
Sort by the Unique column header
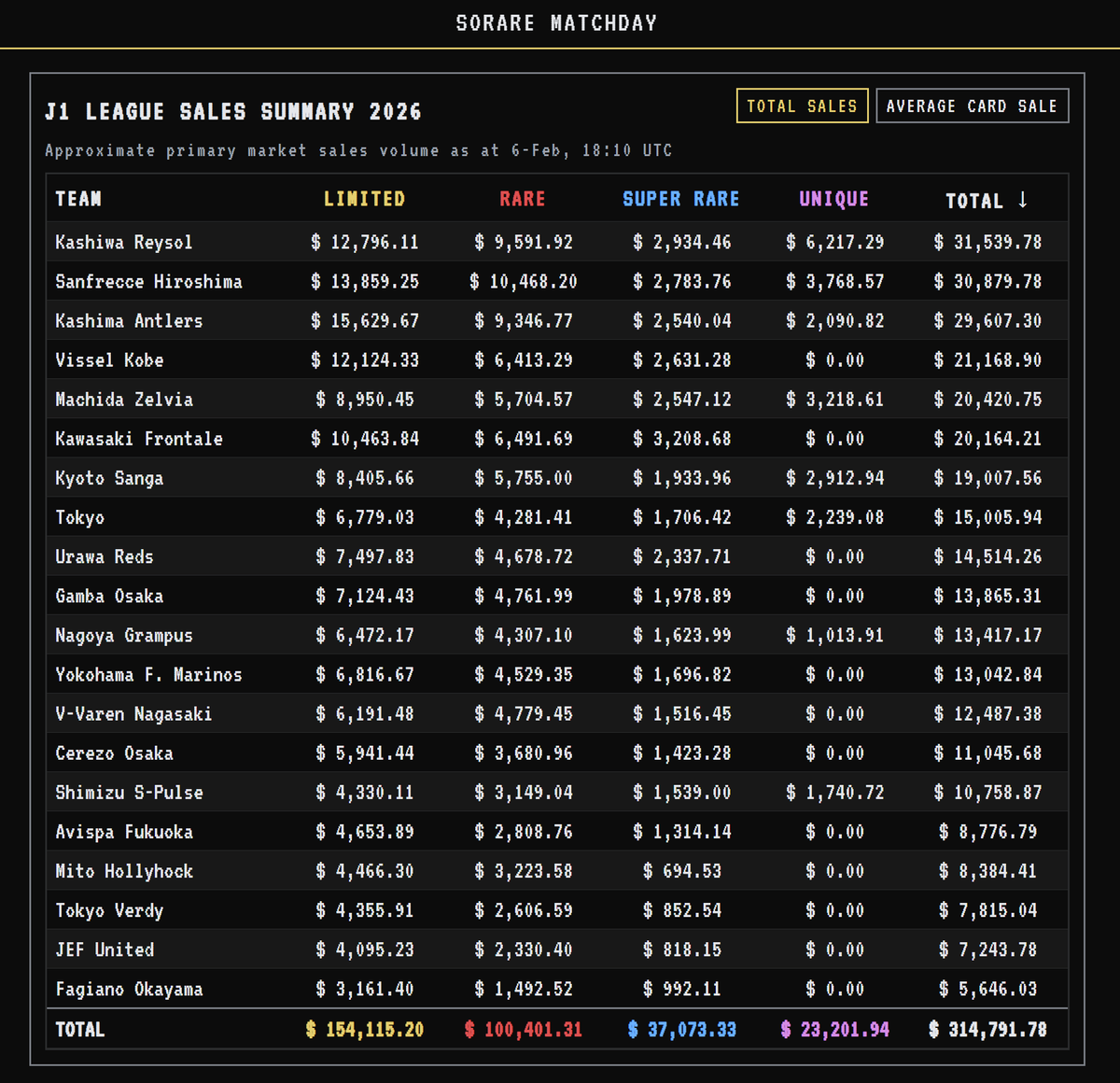click(x=834, y=199)
